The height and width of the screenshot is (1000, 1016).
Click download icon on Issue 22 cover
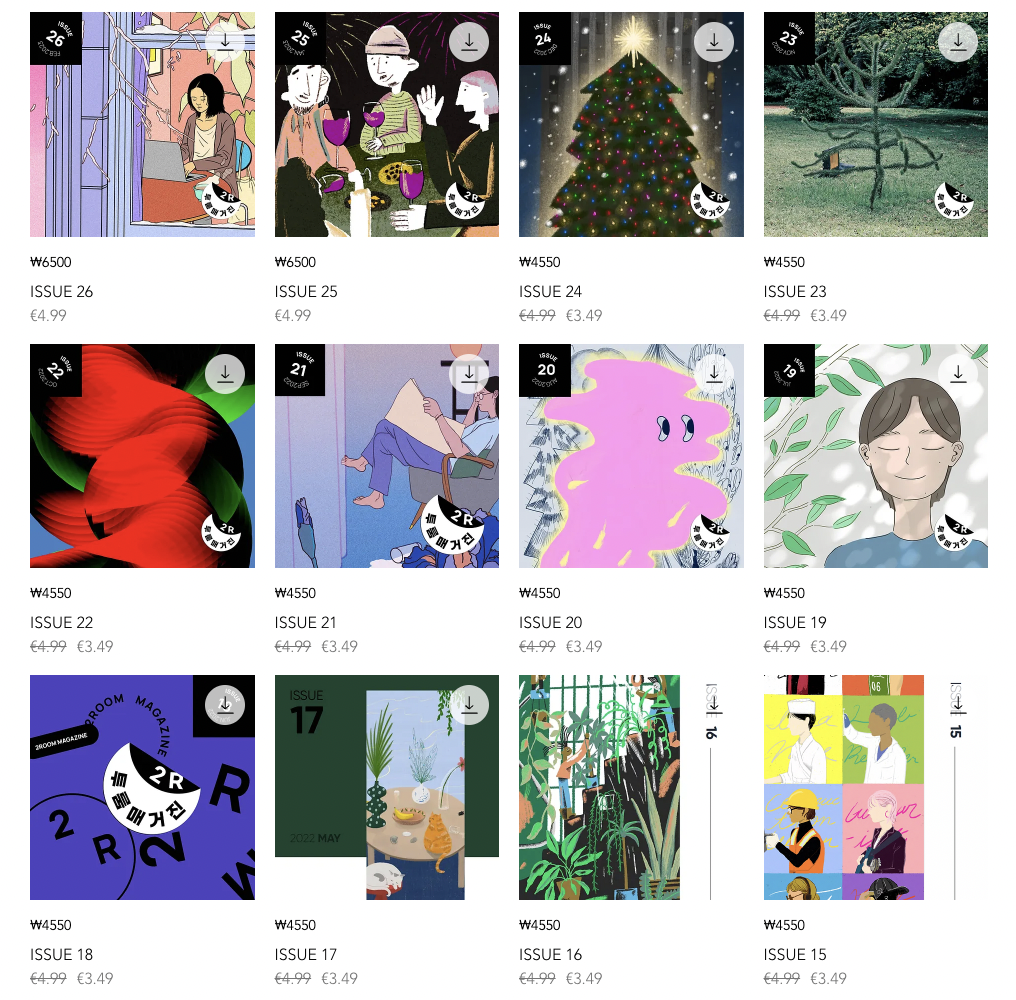pyautogui.click(x=225, y=374)
